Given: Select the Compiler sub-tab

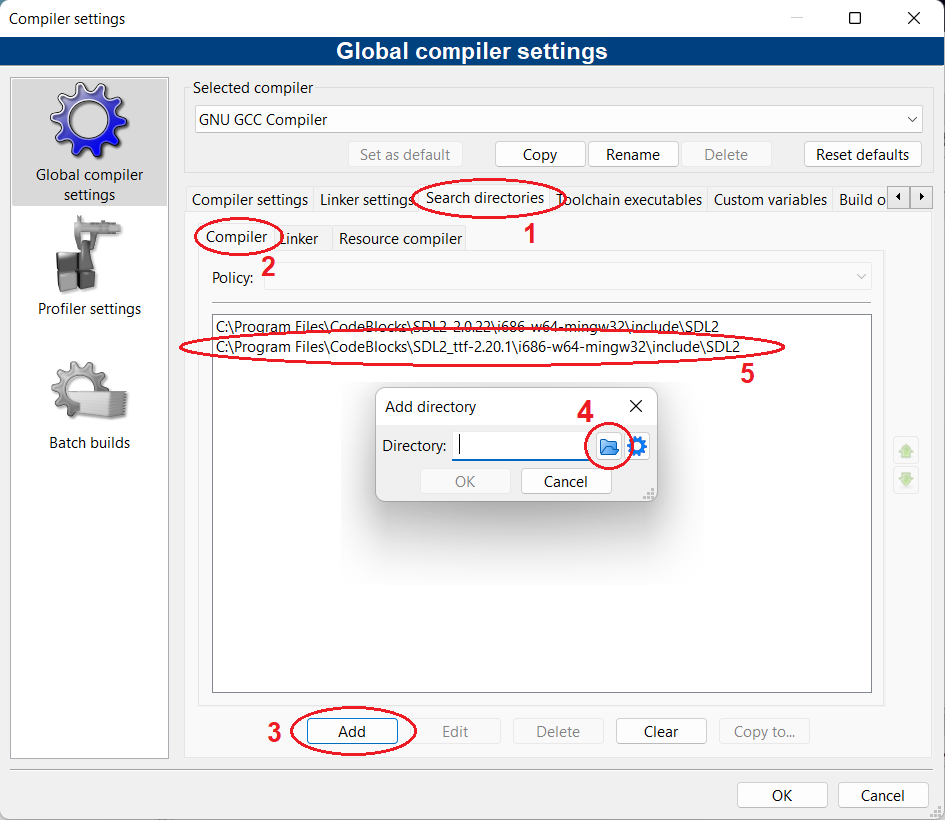Looking at the screenshot, I should tap(236, 237).
